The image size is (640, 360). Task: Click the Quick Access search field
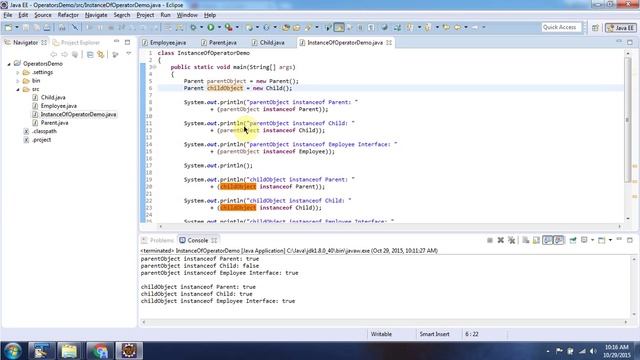560,27
